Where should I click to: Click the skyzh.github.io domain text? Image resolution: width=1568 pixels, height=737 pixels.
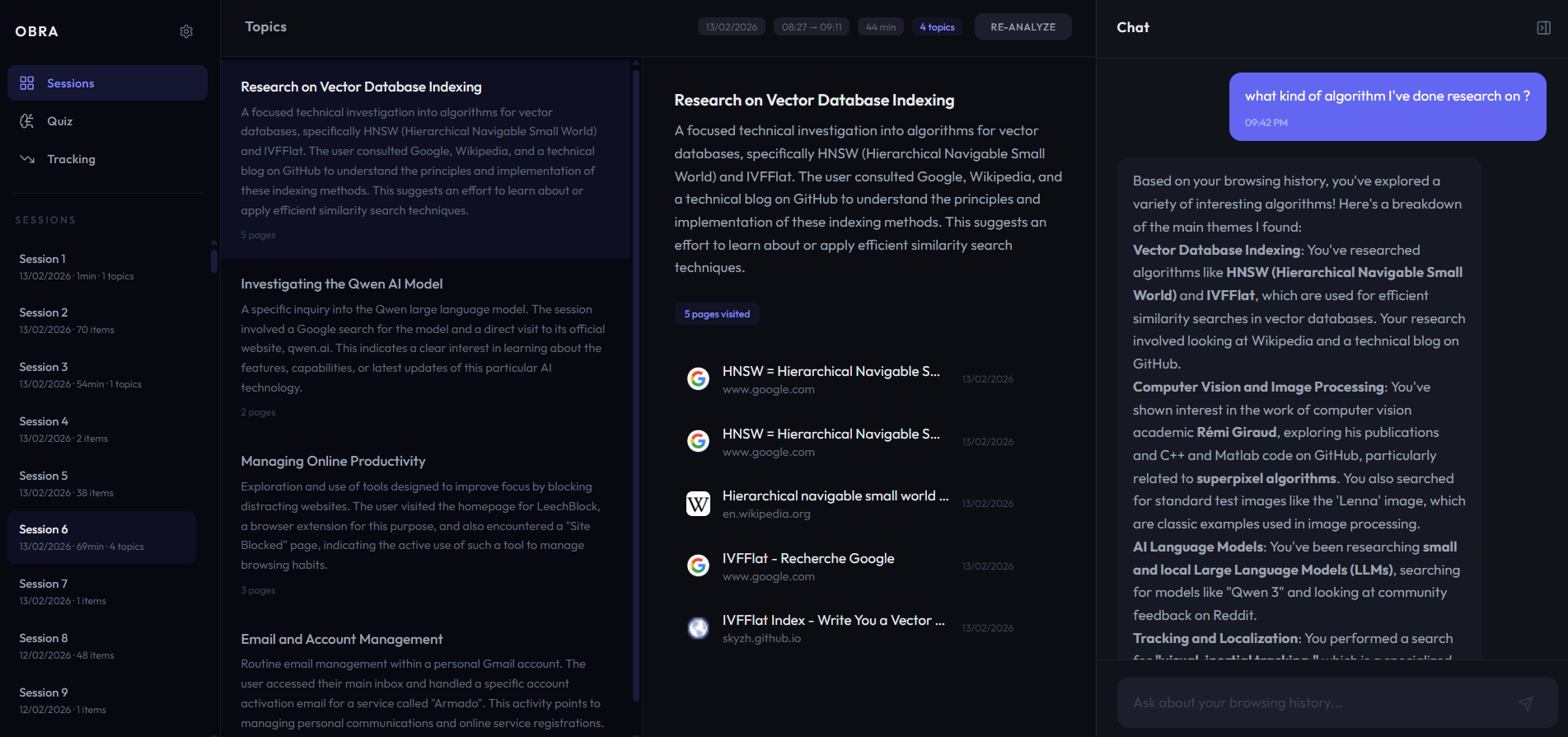761,639
